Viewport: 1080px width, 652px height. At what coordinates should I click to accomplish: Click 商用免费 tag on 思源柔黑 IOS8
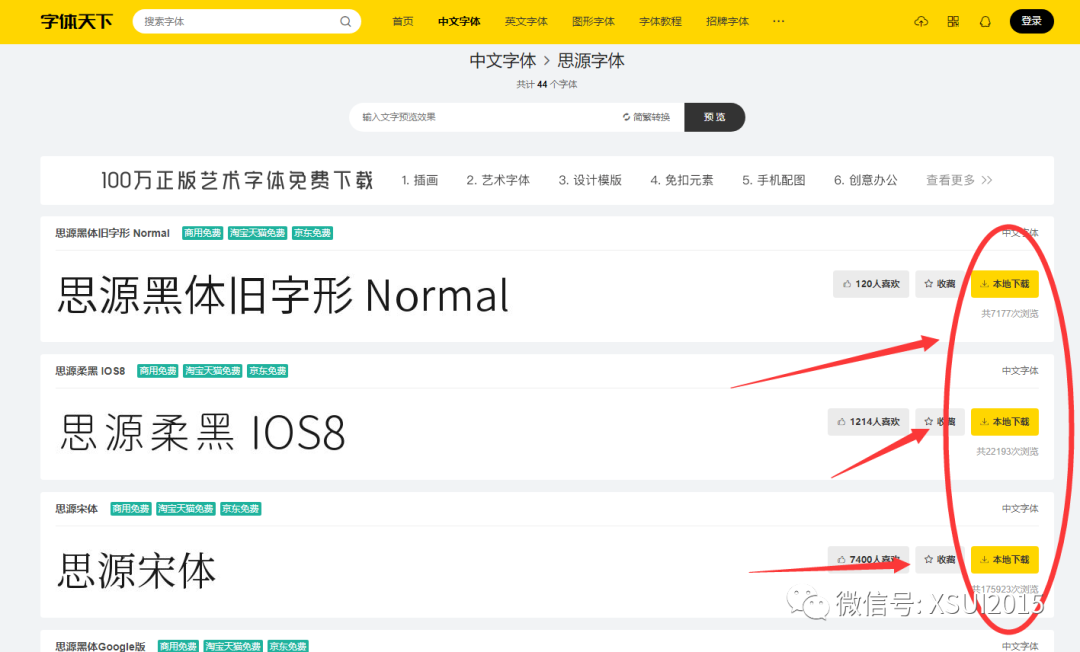158,371
